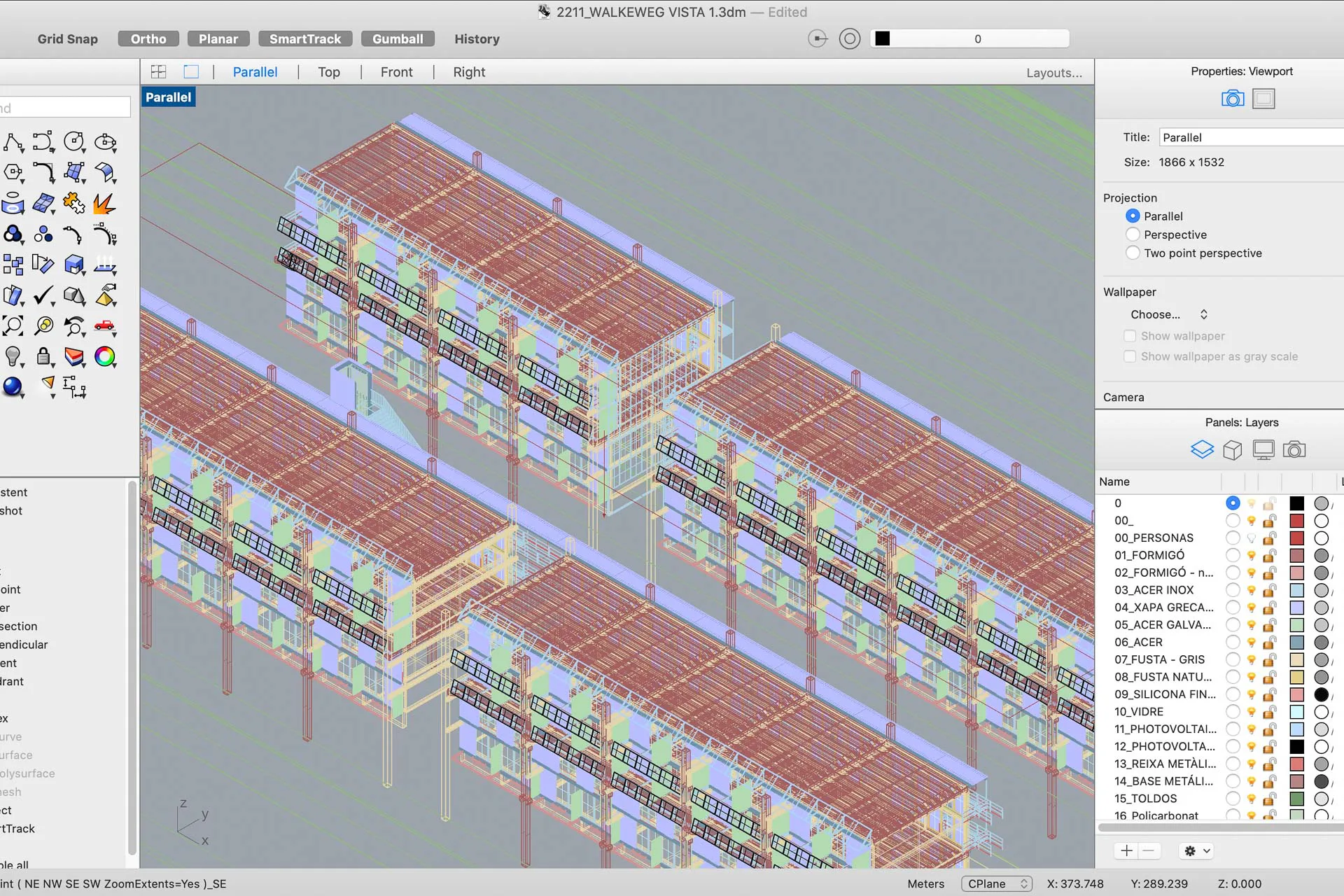This screenshot has width=1344, height=896.
Task: Click the History button
Action: click(477, 39)
